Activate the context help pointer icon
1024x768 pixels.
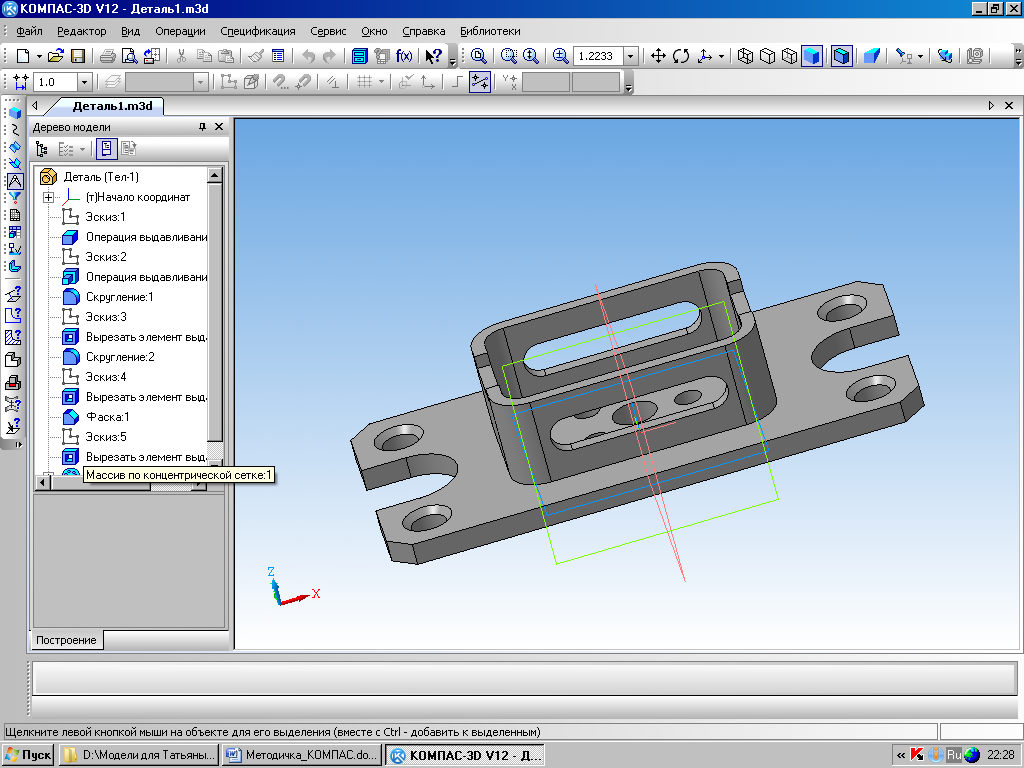433,56
